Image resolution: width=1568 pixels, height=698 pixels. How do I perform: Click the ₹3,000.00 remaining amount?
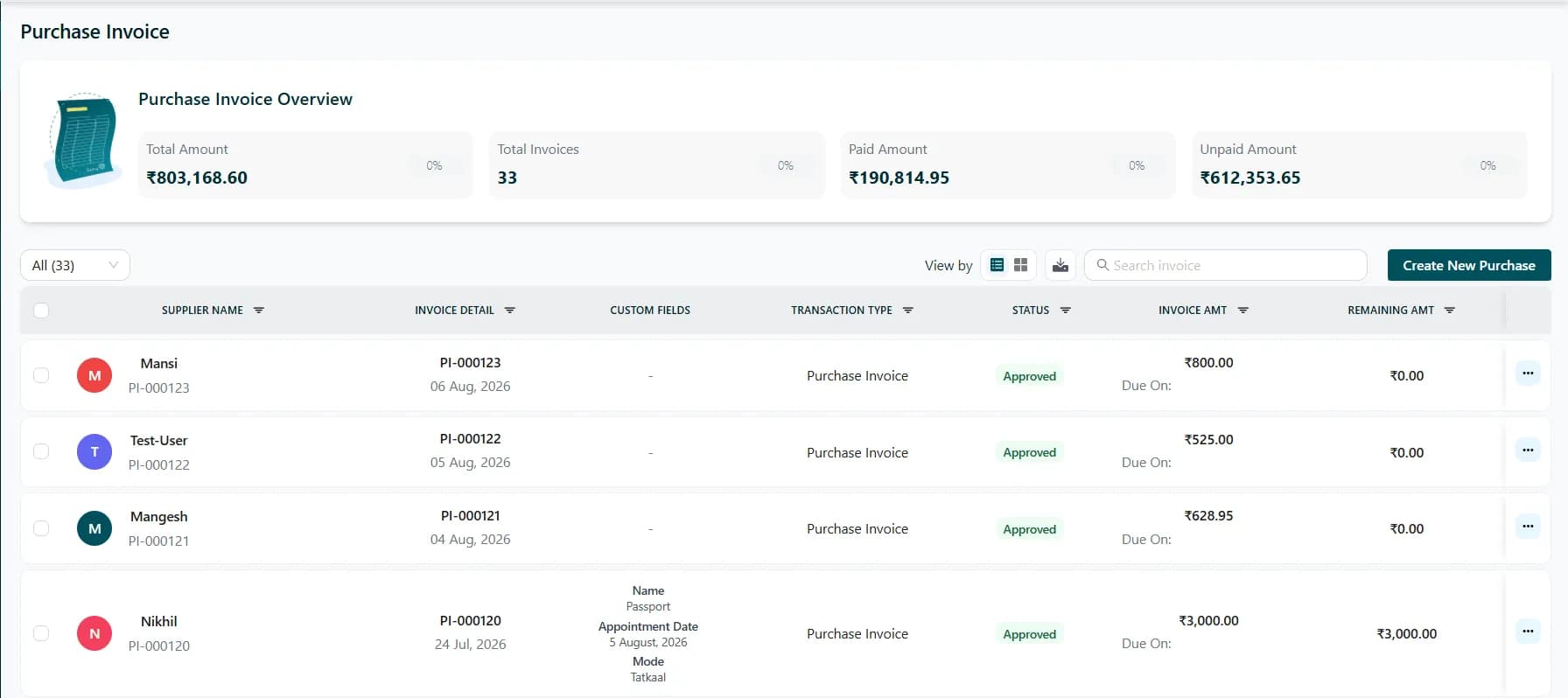[1407, 634]
